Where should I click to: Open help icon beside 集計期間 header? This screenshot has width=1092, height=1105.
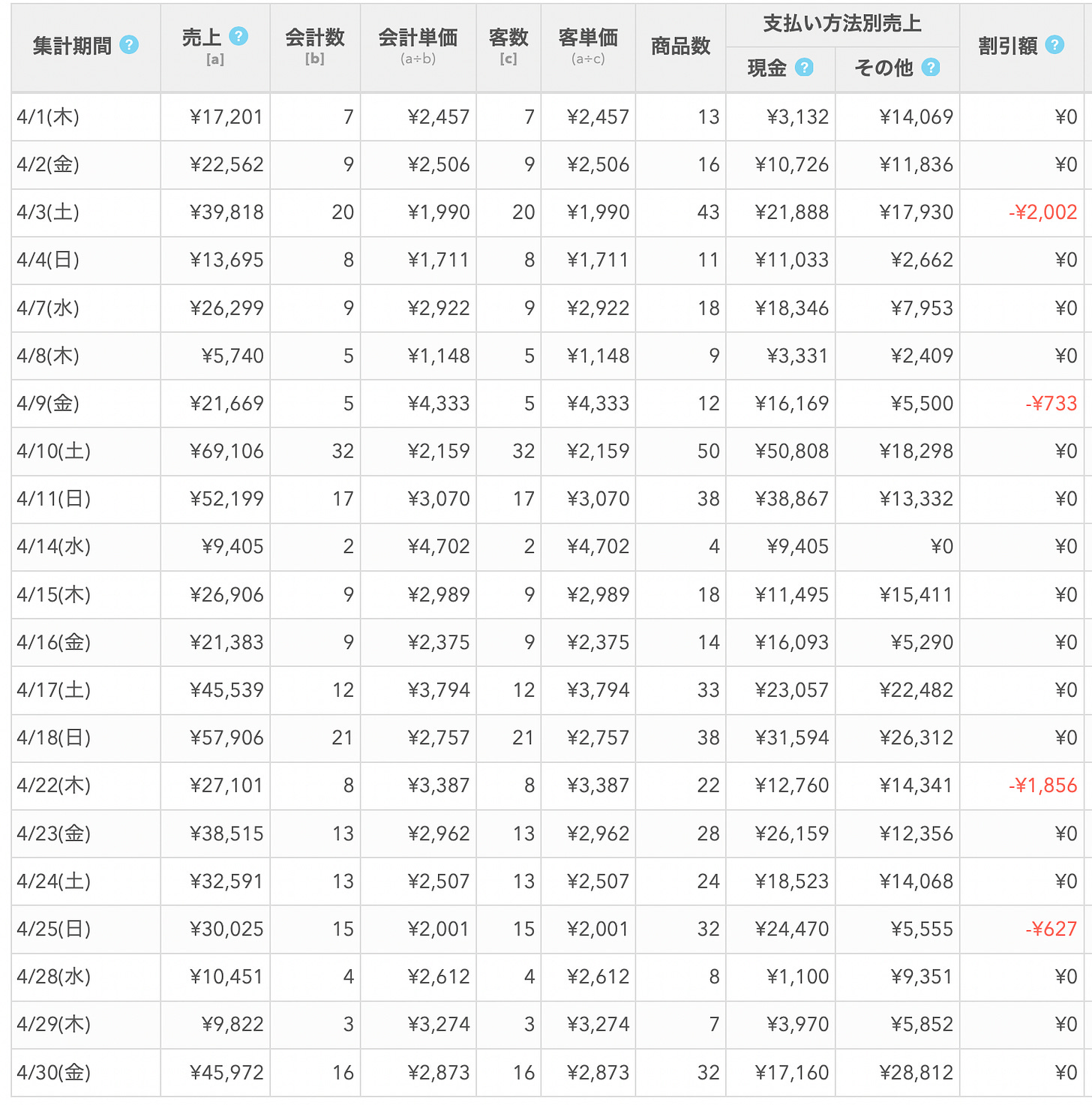[x=129, y=45]
